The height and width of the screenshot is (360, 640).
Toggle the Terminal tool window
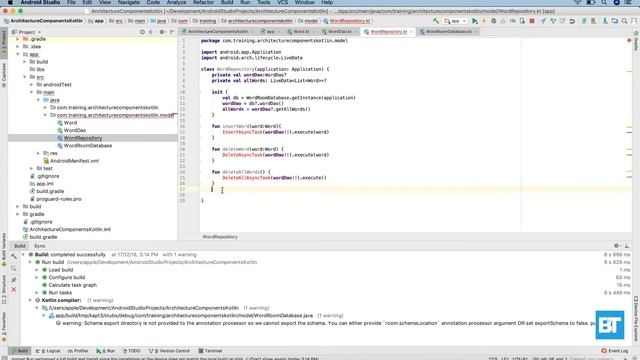[210, 351]
